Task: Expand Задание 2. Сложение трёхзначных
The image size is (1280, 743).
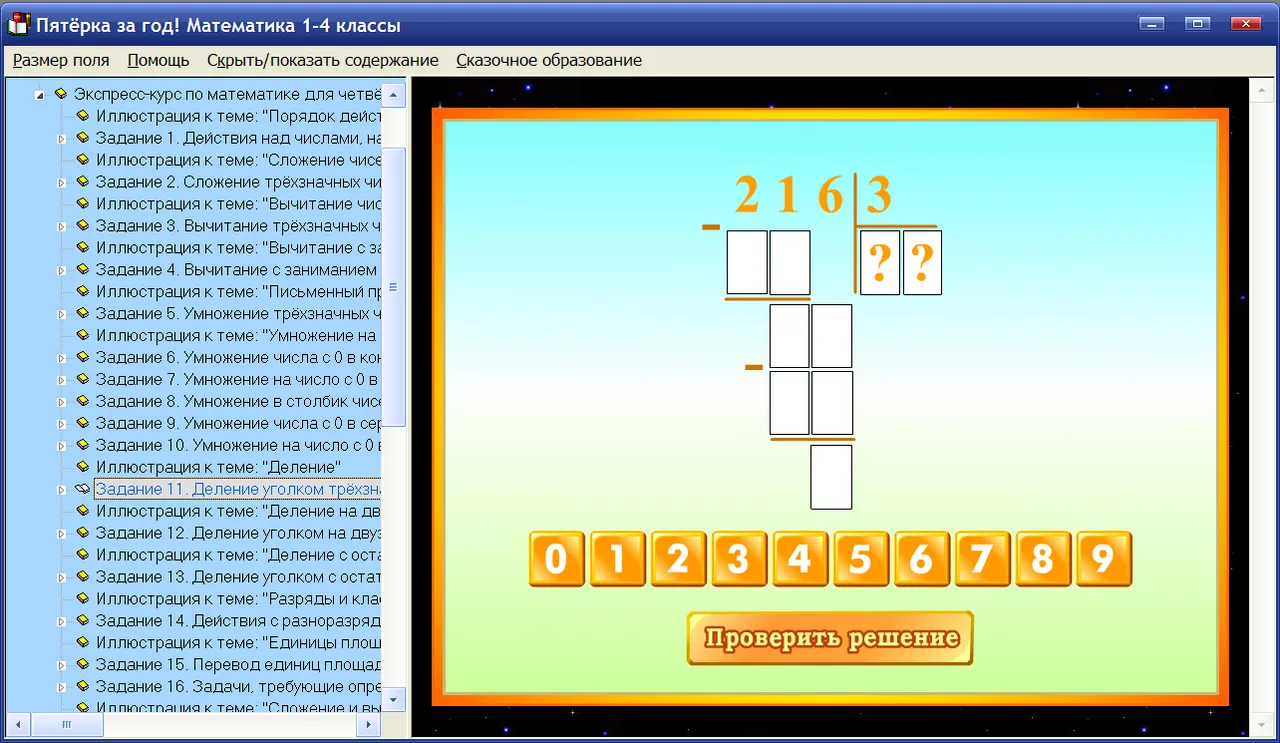Action: [x=62, y=183]
